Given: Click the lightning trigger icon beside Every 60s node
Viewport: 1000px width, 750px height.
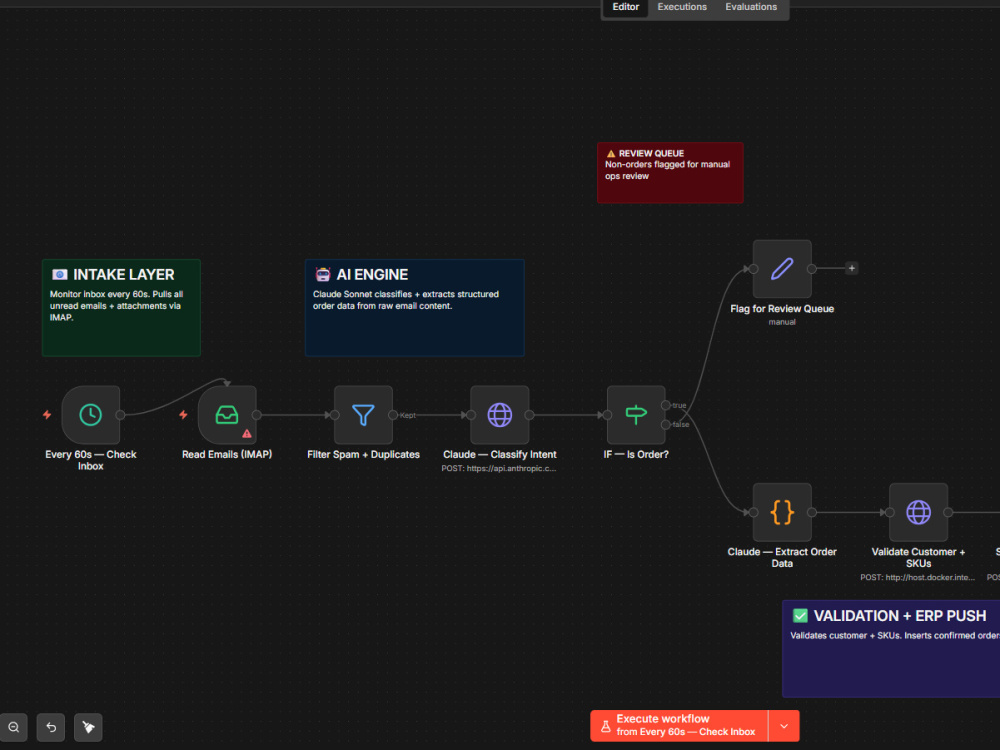Looking at the screenshot, I should [47, 415].
